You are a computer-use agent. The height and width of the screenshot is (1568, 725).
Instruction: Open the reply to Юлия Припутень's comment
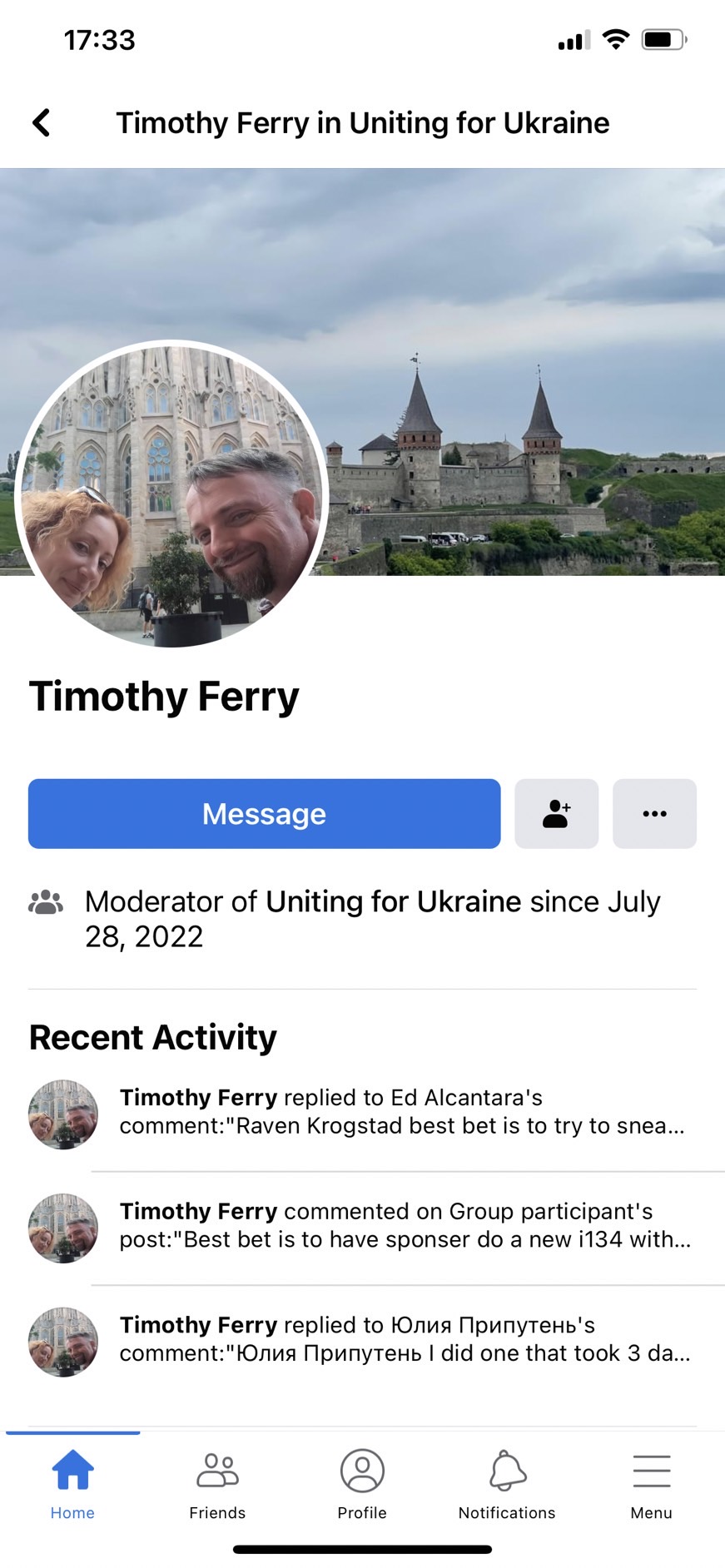[405, 1339]
